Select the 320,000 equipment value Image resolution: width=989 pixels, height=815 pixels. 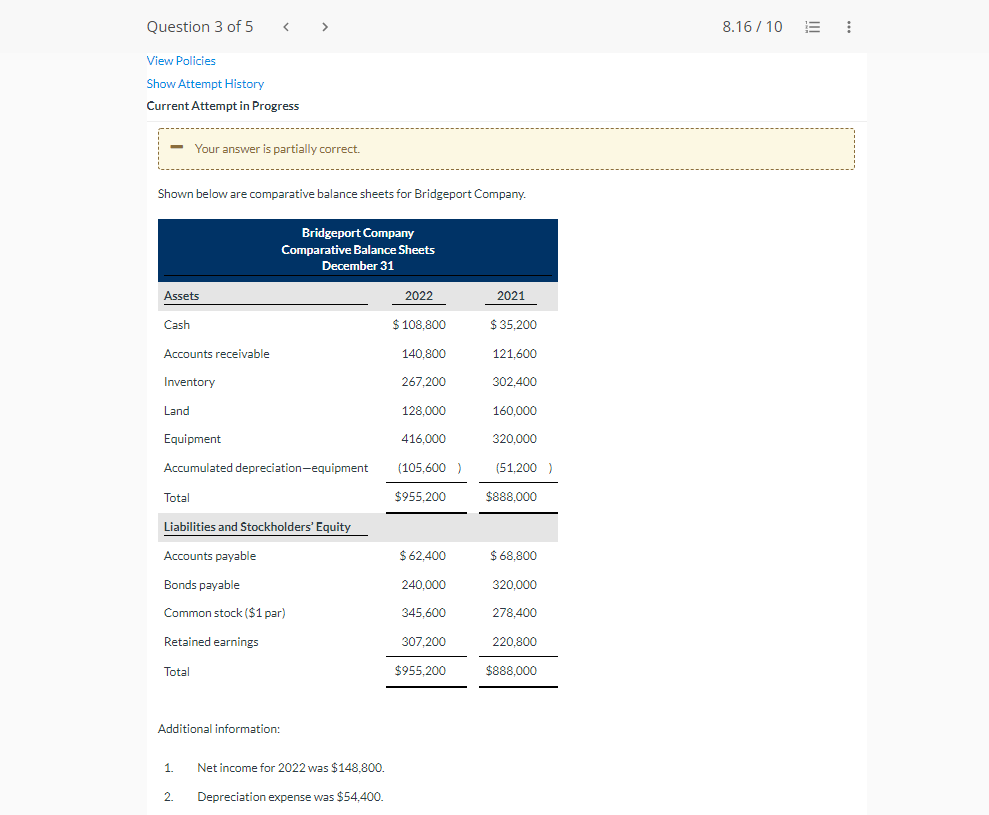click(x=515, y=438)
